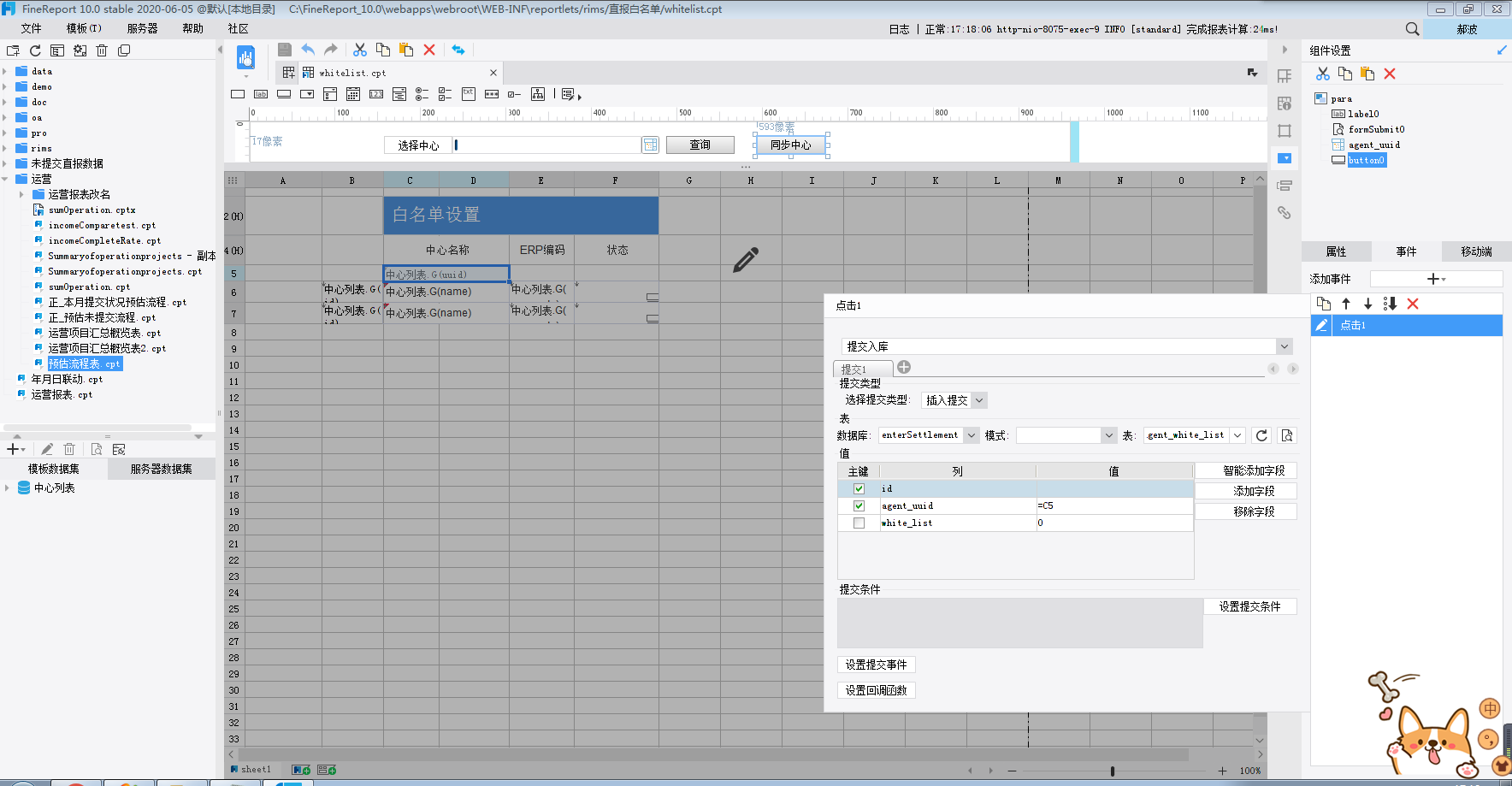
Task: Close the whitelist.cpt tab
Action: click(493, 73)
